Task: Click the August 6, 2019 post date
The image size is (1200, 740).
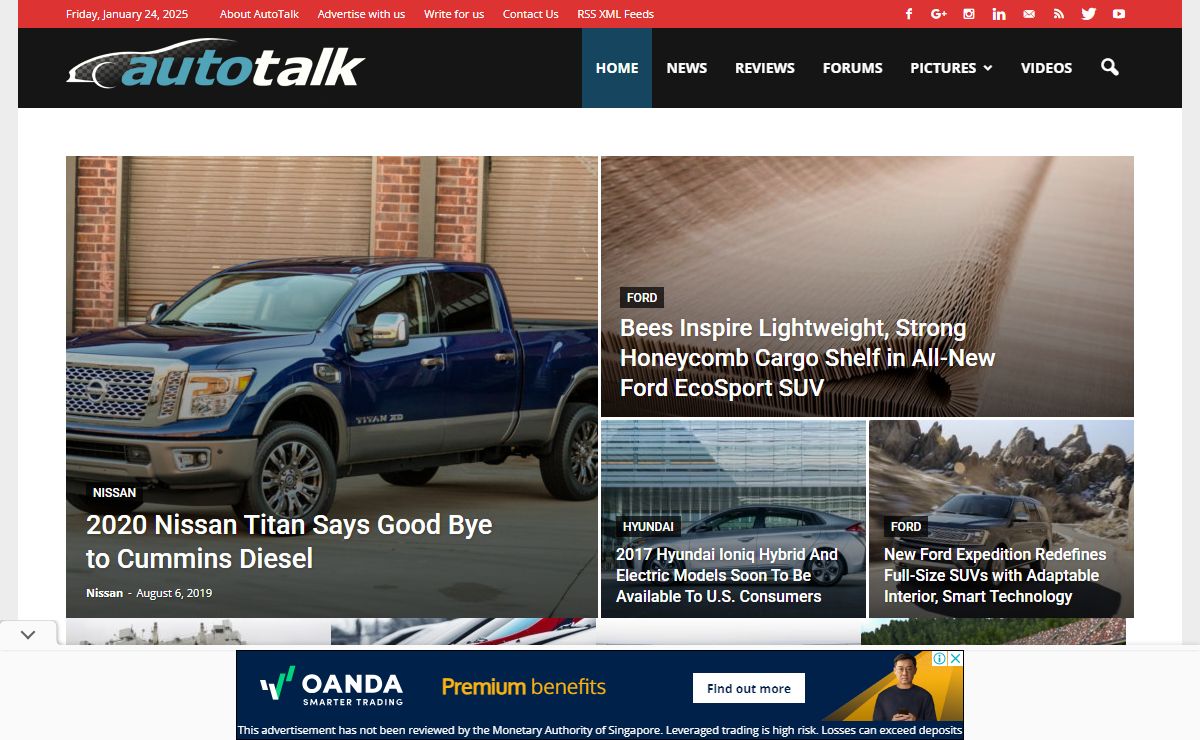Action: (174, 593)
